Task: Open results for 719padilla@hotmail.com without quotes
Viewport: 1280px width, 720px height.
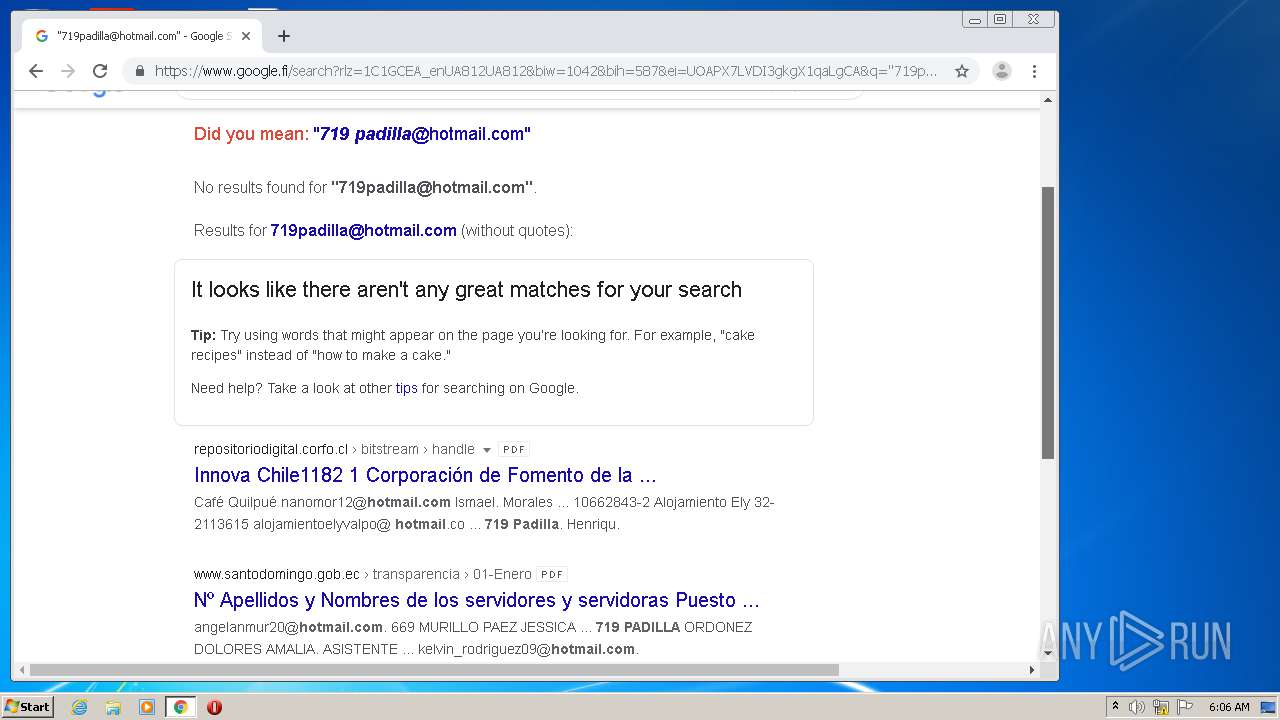Action: pos(363,230)
